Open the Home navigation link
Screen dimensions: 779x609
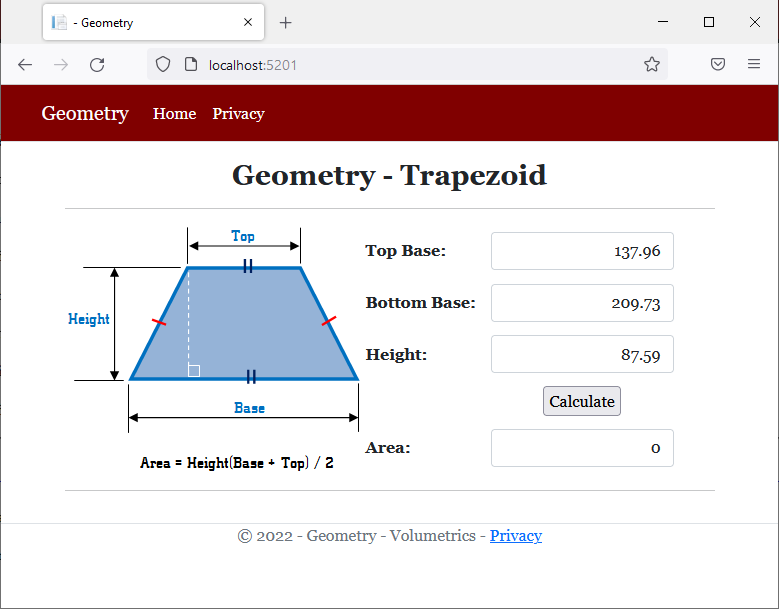coord(174,114)
